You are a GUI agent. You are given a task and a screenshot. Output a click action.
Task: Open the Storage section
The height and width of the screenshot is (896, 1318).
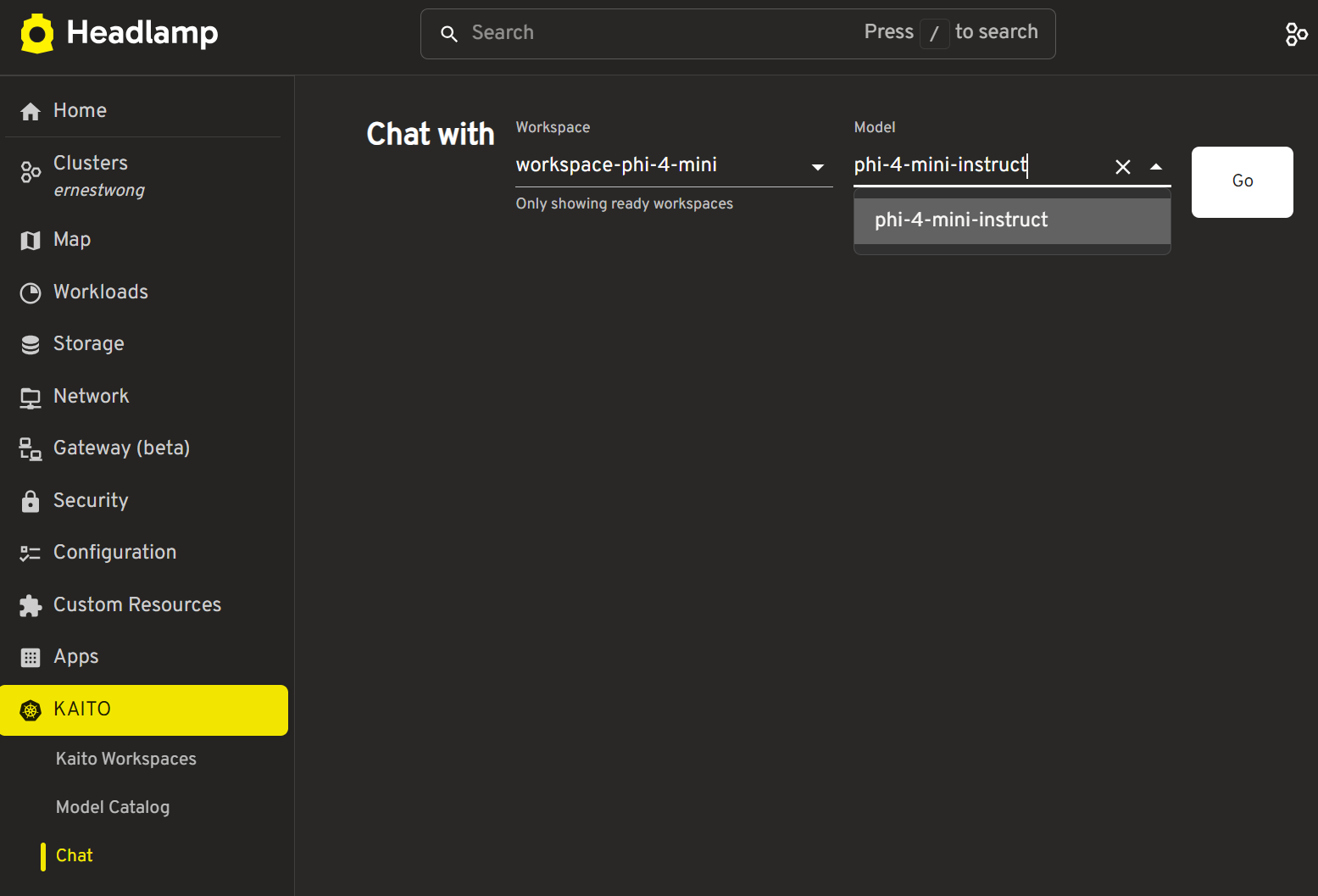coord(144,343)
